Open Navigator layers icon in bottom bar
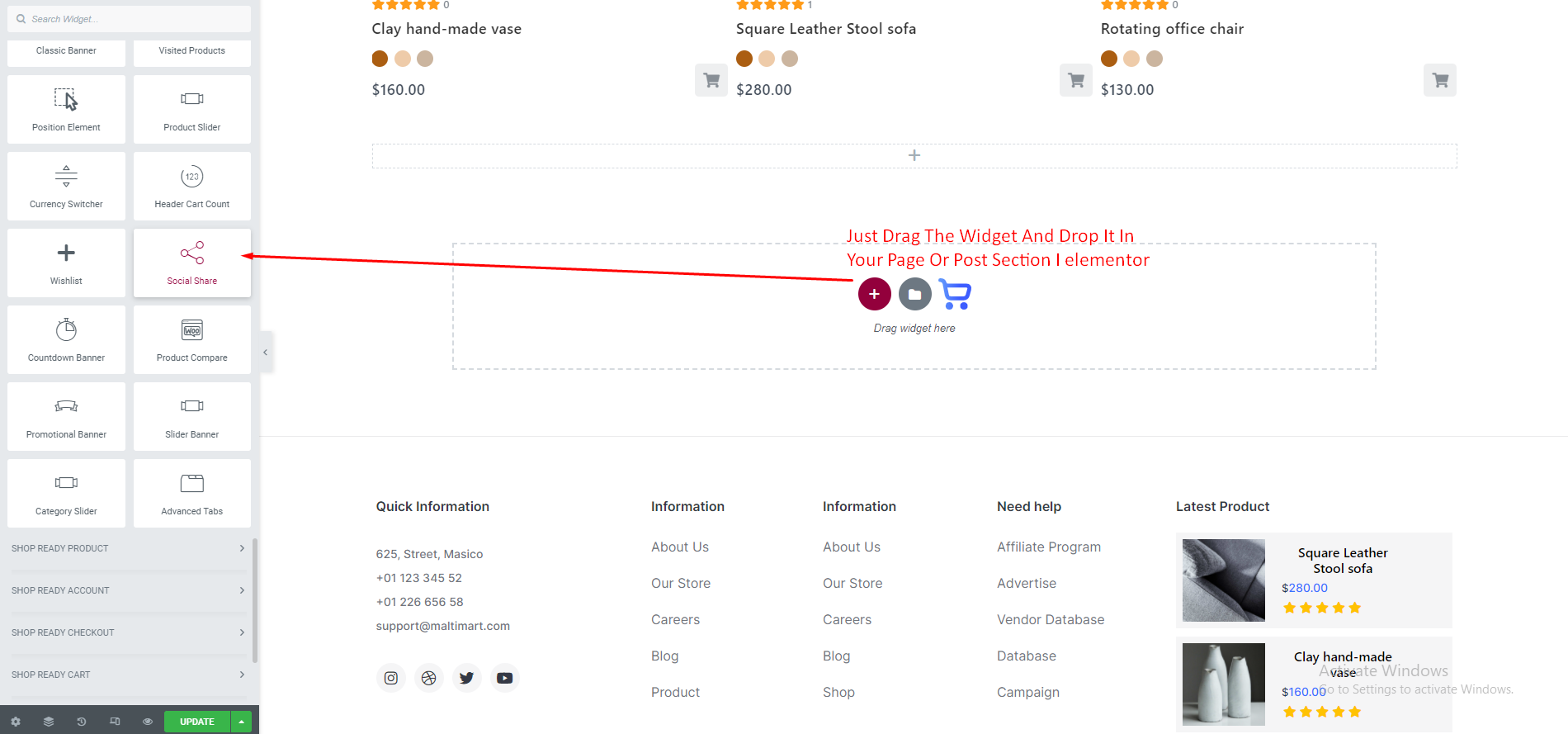1568x734 pixels. coord(49,722)
